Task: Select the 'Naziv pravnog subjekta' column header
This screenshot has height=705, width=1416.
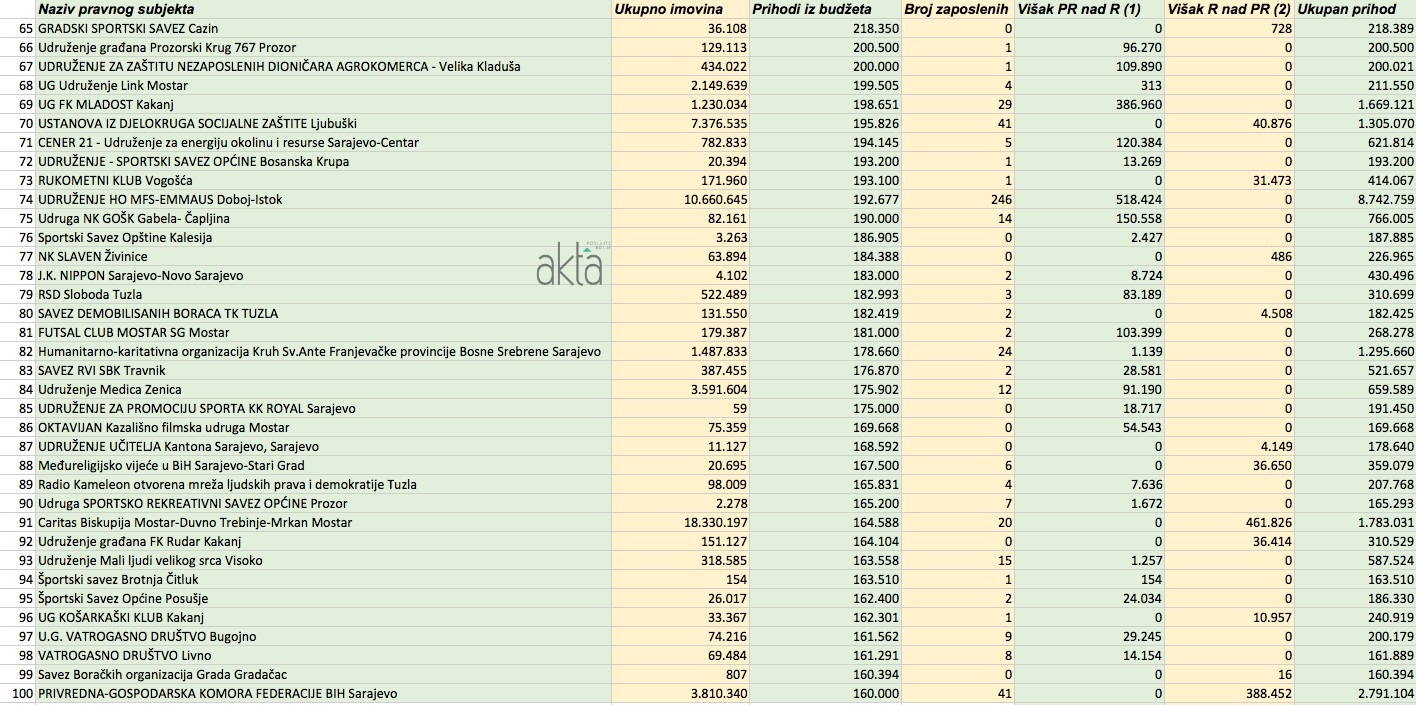Action: (116, 9)
